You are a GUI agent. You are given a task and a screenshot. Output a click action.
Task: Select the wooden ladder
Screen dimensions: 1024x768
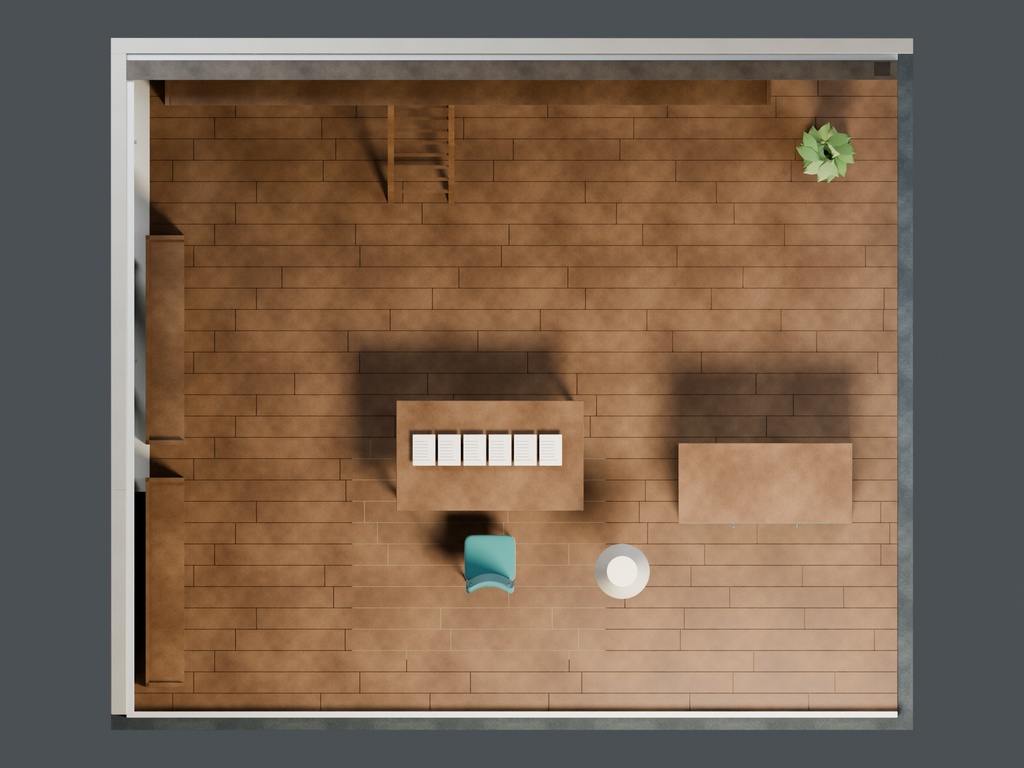click(x=421, y=153)
